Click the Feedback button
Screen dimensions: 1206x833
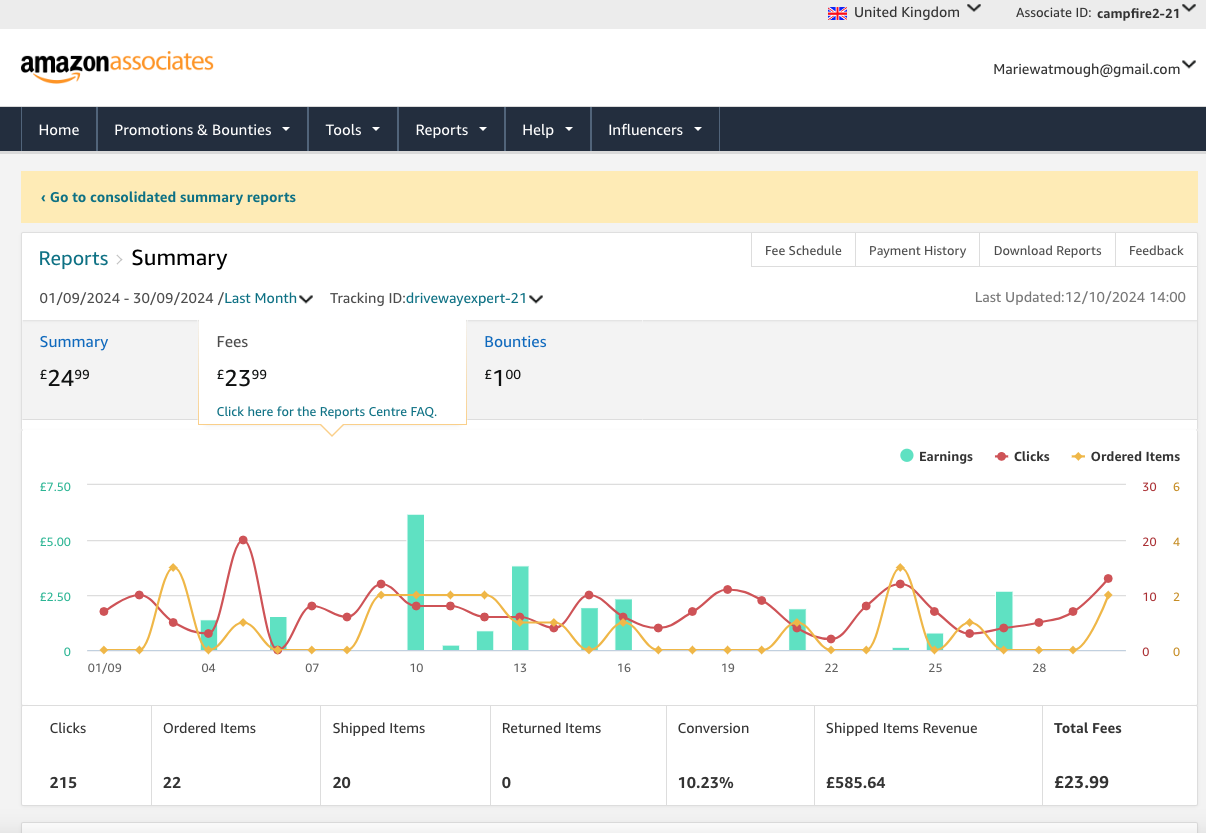click(x=1156, y=250)
